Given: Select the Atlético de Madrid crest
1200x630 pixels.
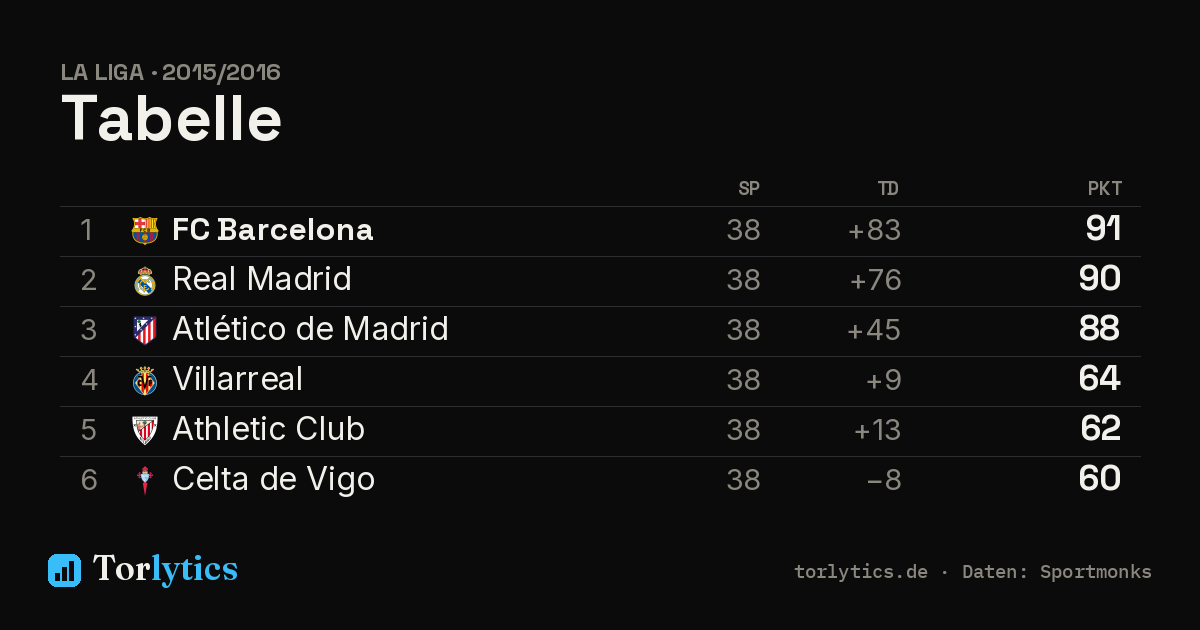Looking at the screenshot, I should click(145, 331).
